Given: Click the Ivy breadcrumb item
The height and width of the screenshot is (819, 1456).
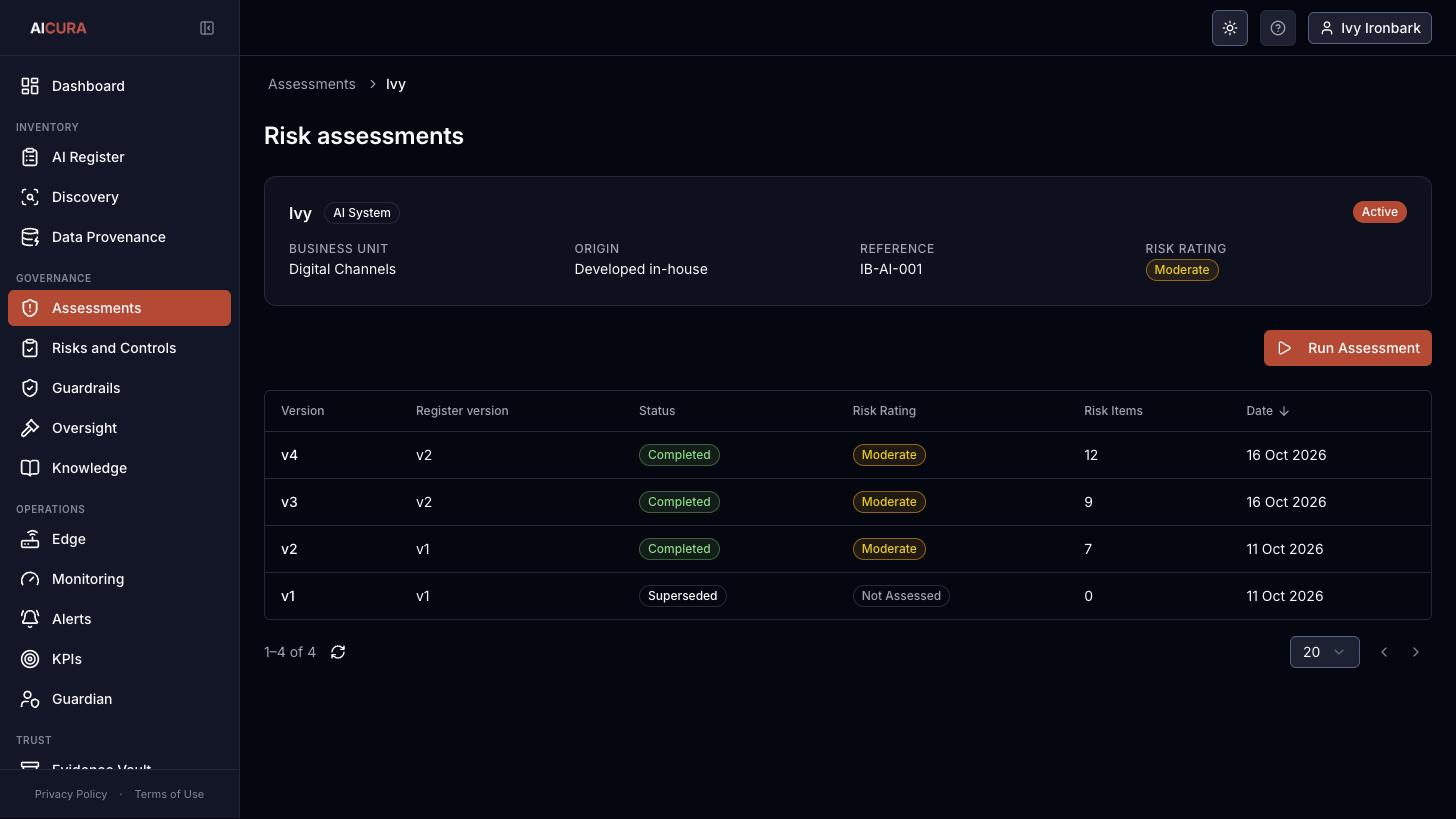Looking at the screenshot, I should (396, 84).
